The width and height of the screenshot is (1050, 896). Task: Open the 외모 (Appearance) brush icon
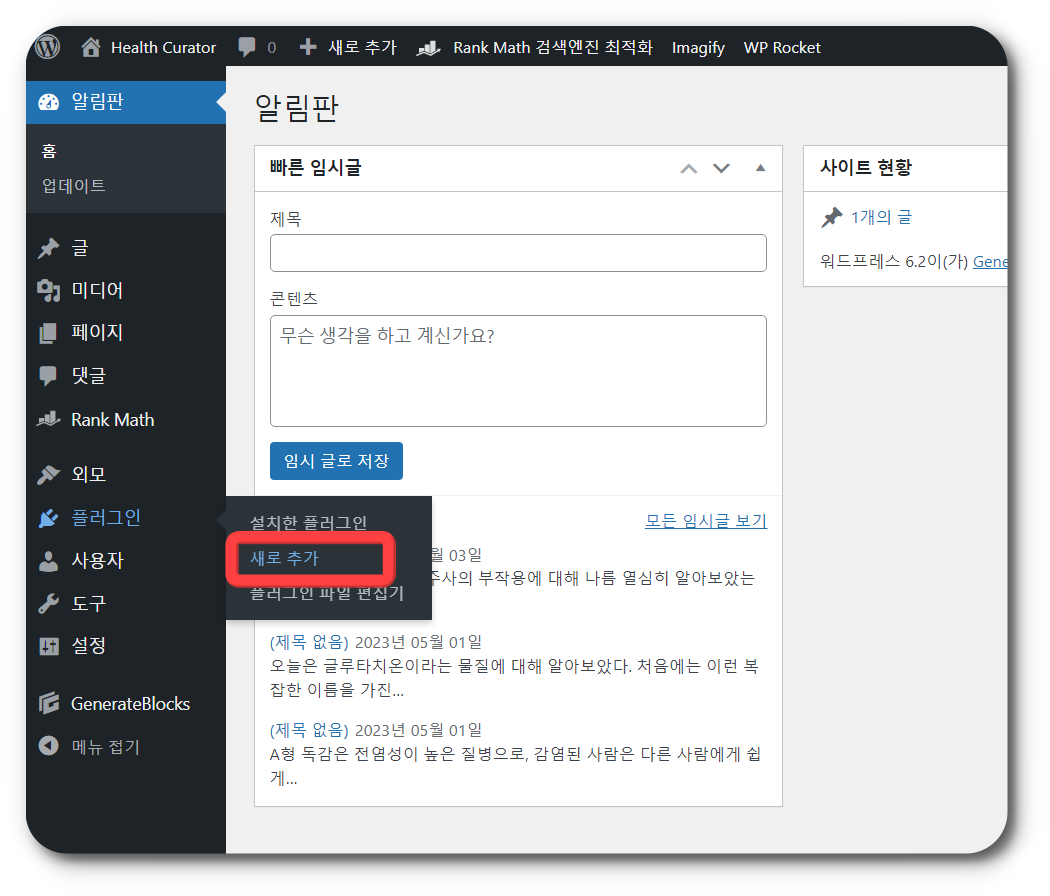pyautogui.click(x=50, y=474)
